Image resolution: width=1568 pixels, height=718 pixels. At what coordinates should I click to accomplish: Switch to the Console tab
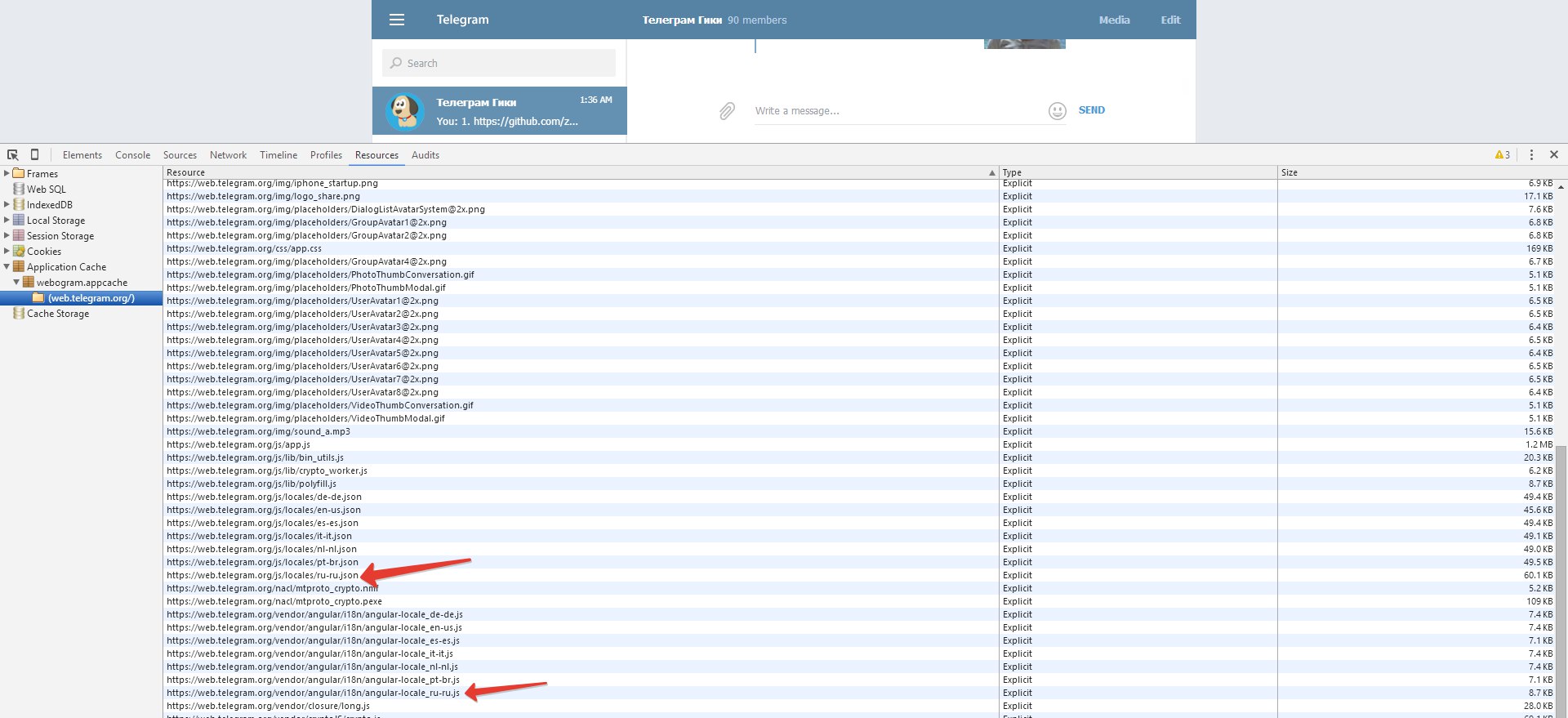pyautogui.click(x=133, y=155)
